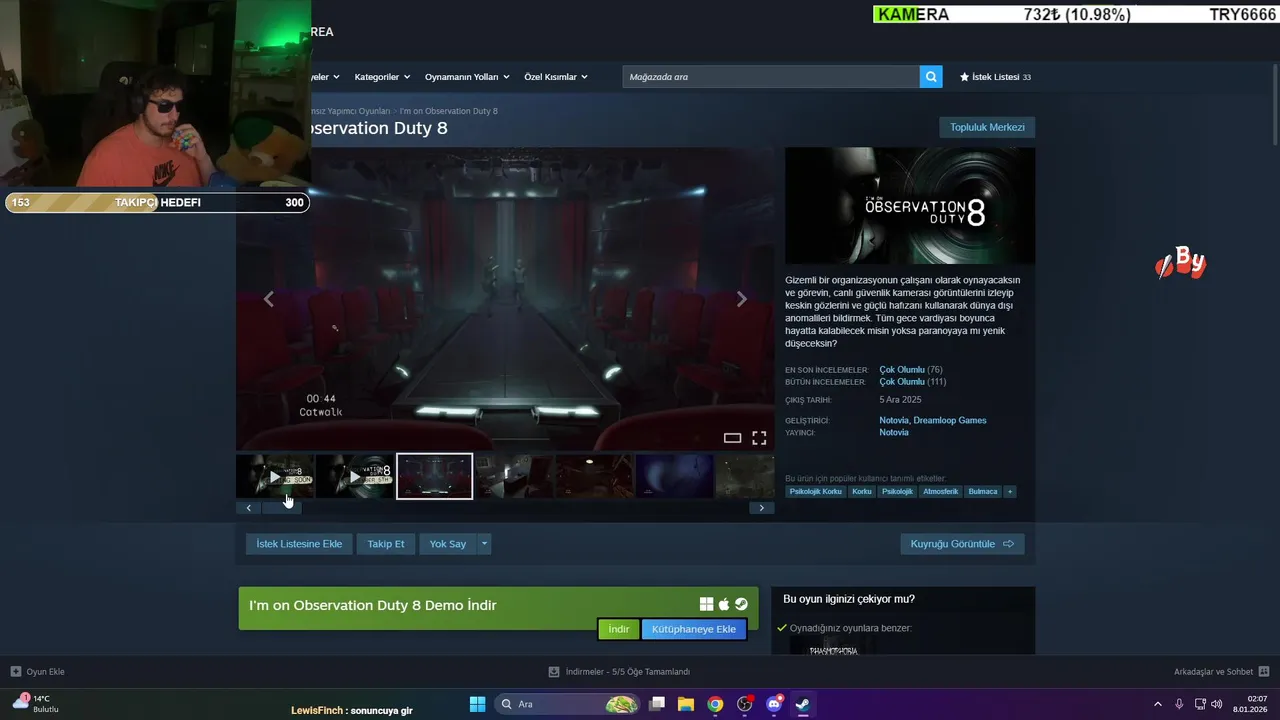Select the highlighted red theater screenshot thumbnail

pyautogui.click(x=434, y=477)
